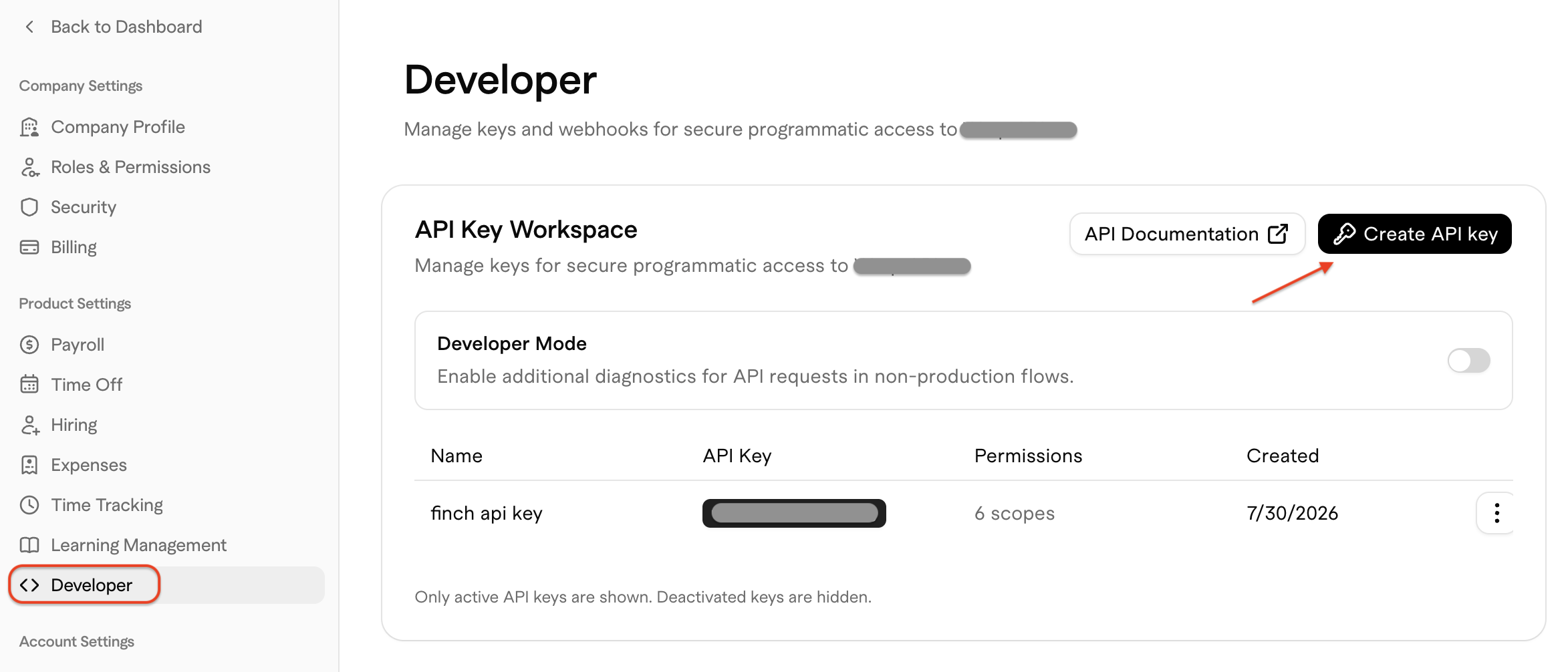This screenshot has width=1568, height=672.
Task: Click the Time Off calendar icon
Action: (29, 385)
